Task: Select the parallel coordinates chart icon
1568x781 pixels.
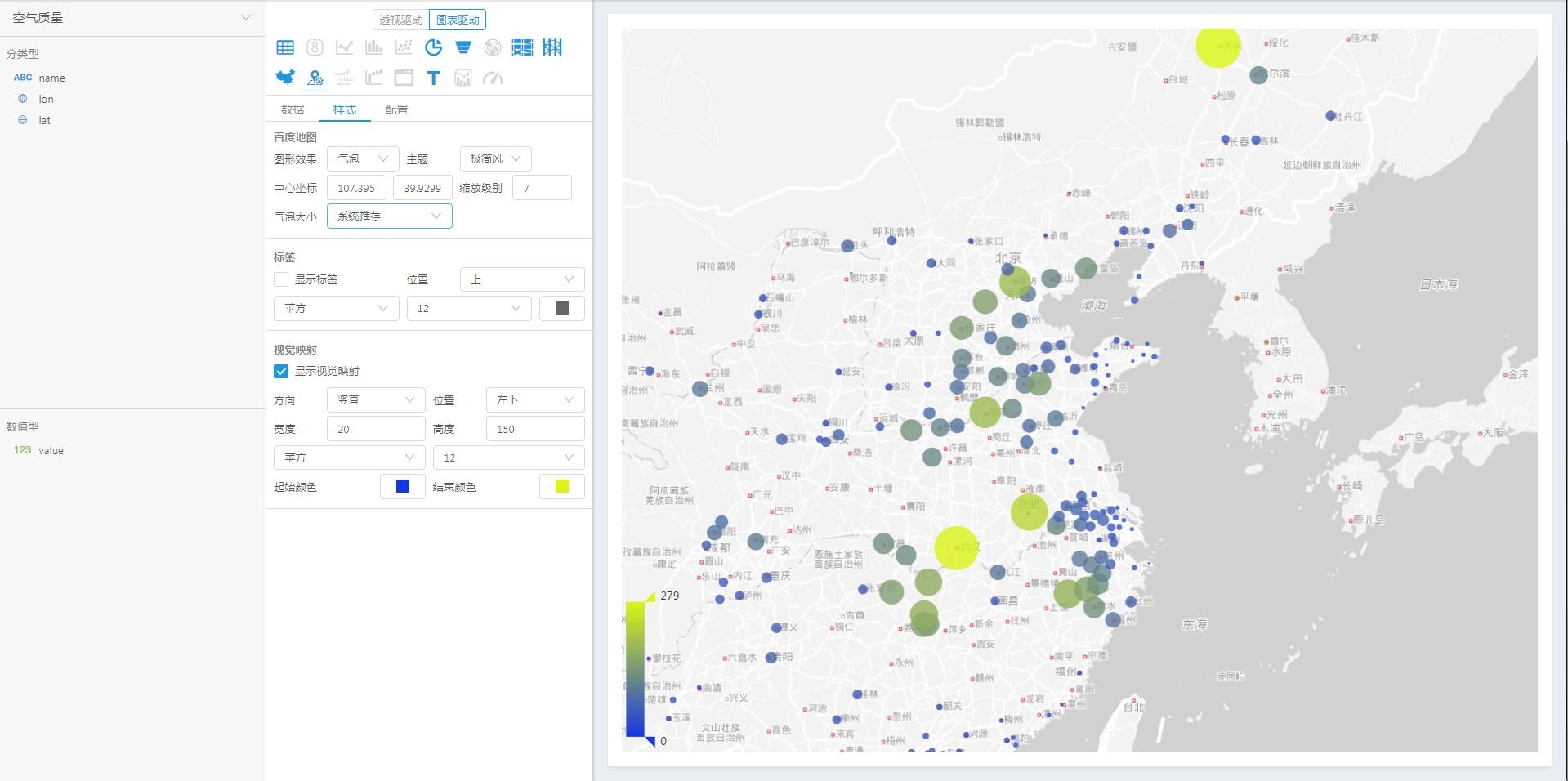Action: (x=552, y=47)
